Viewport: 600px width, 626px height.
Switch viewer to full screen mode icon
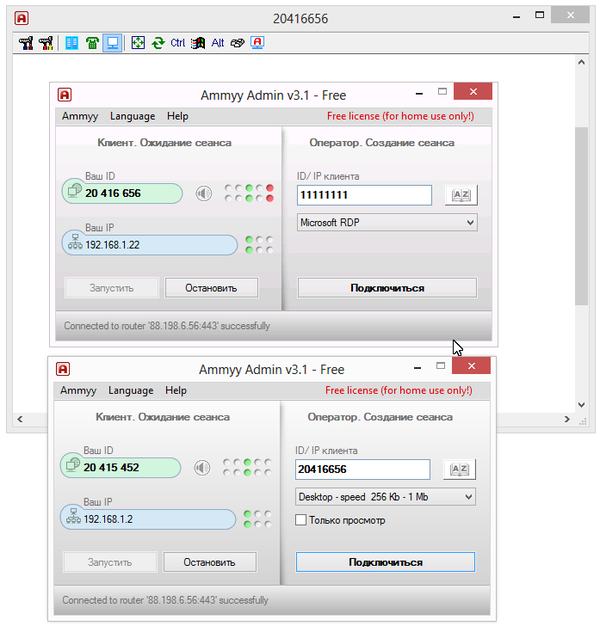tap(138, 43)
